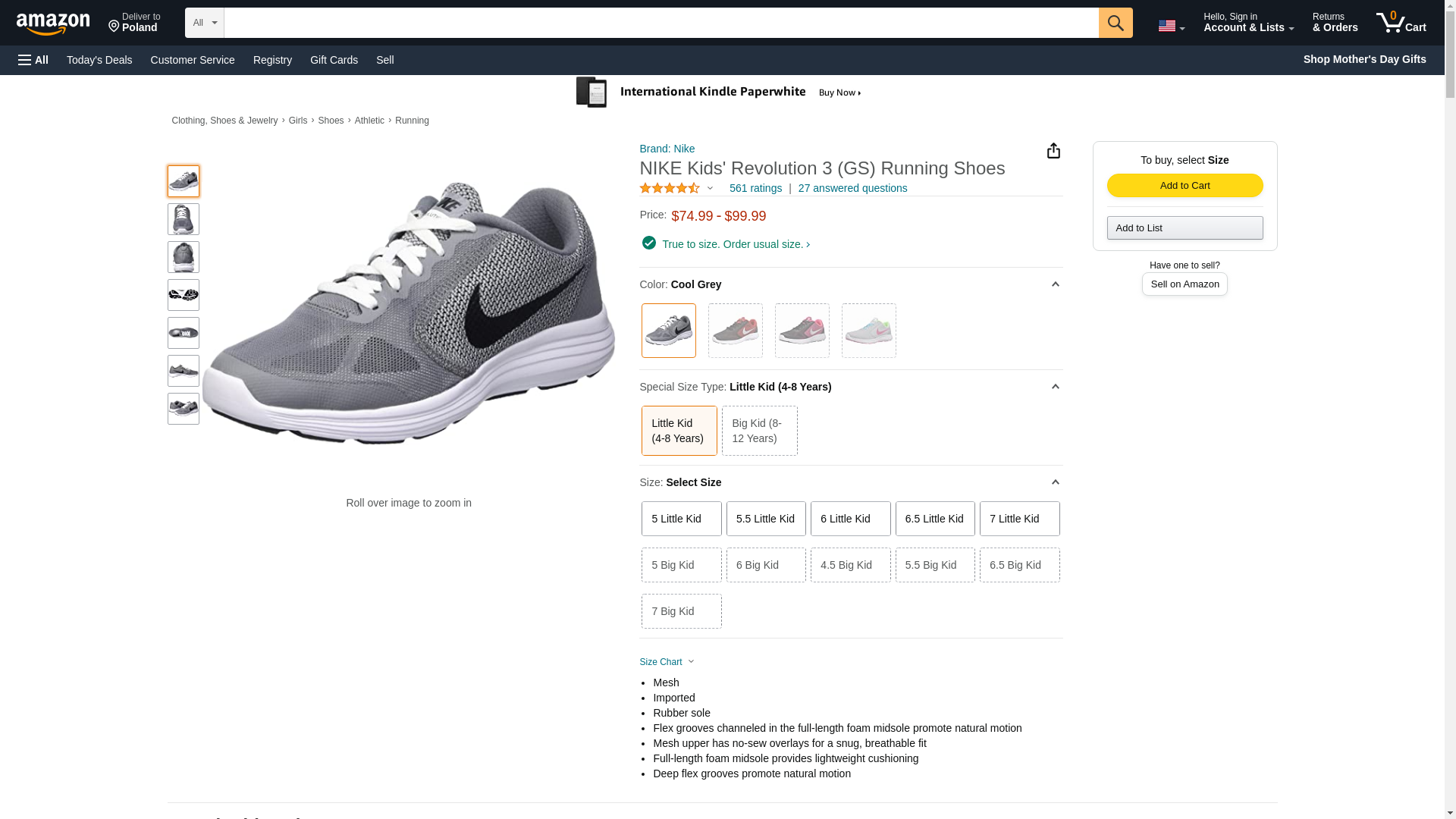The height and width of the screenshot is (819, 1456).
Task: Expand the Size Chart dropdown
Action: [667, 662]
